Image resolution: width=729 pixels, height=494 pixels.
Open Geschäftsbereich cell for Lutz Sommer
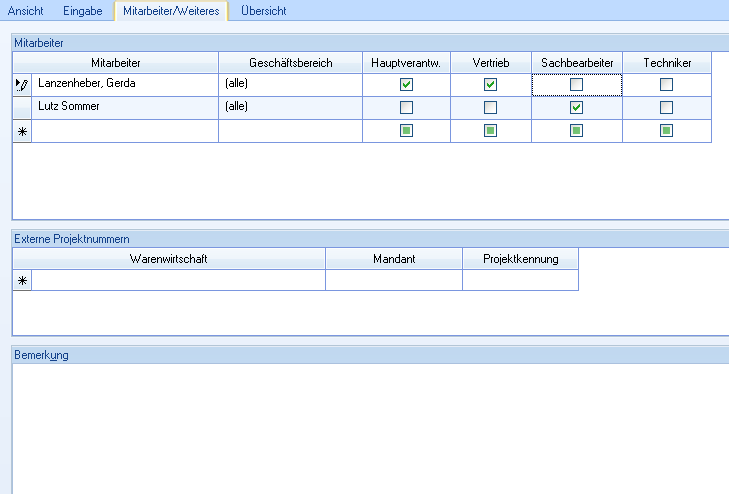[290, 107]
